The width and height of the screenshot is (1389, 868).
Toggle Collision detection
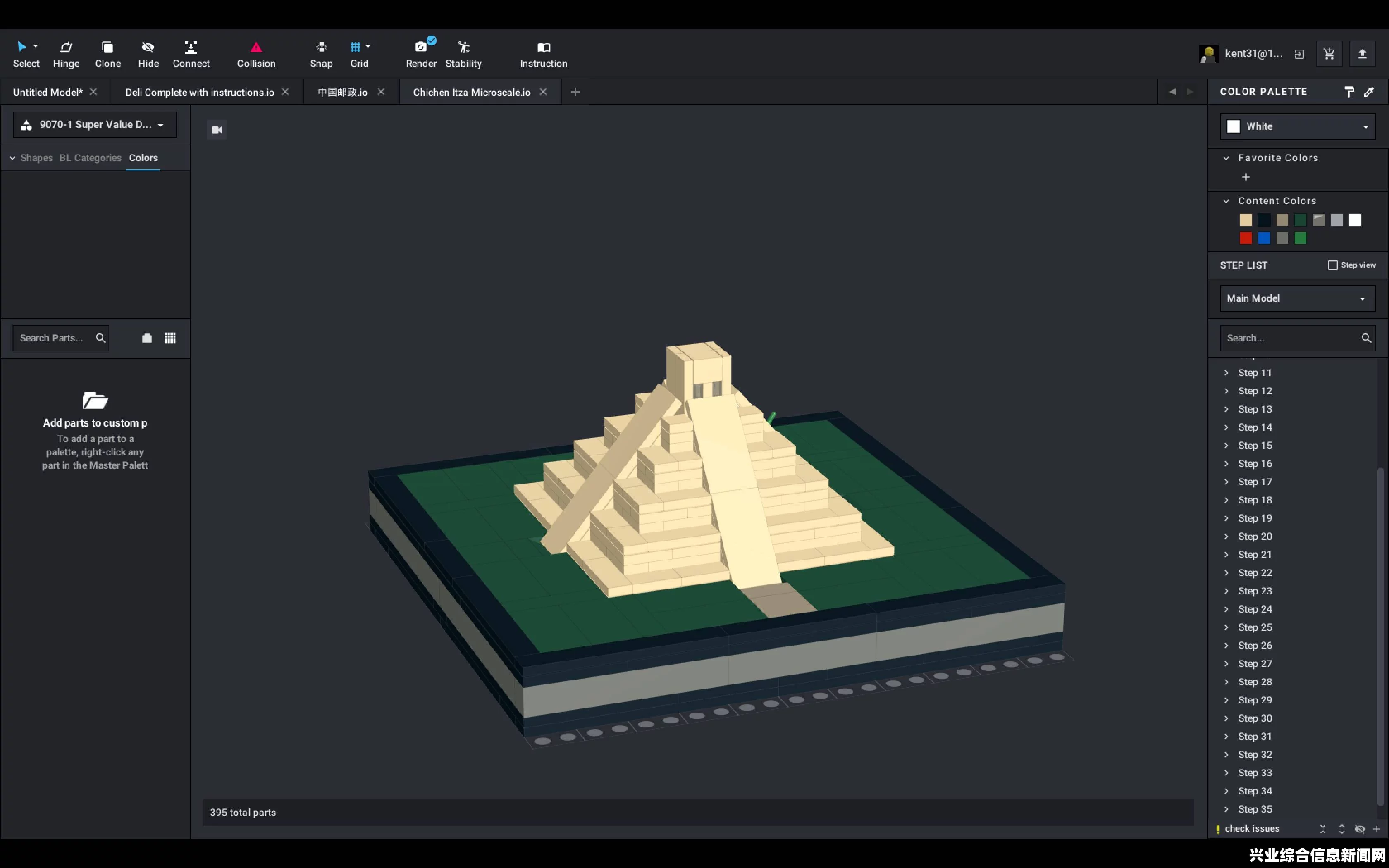point(256,55)
